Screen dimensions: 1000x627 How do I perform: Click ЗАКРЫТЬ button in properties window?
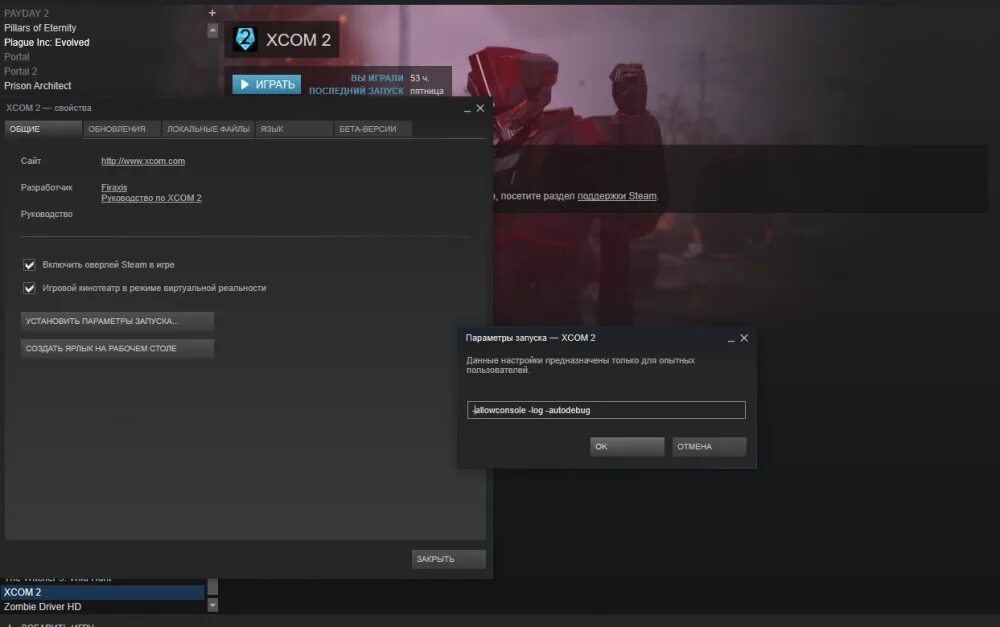click(x=448, y=559)
